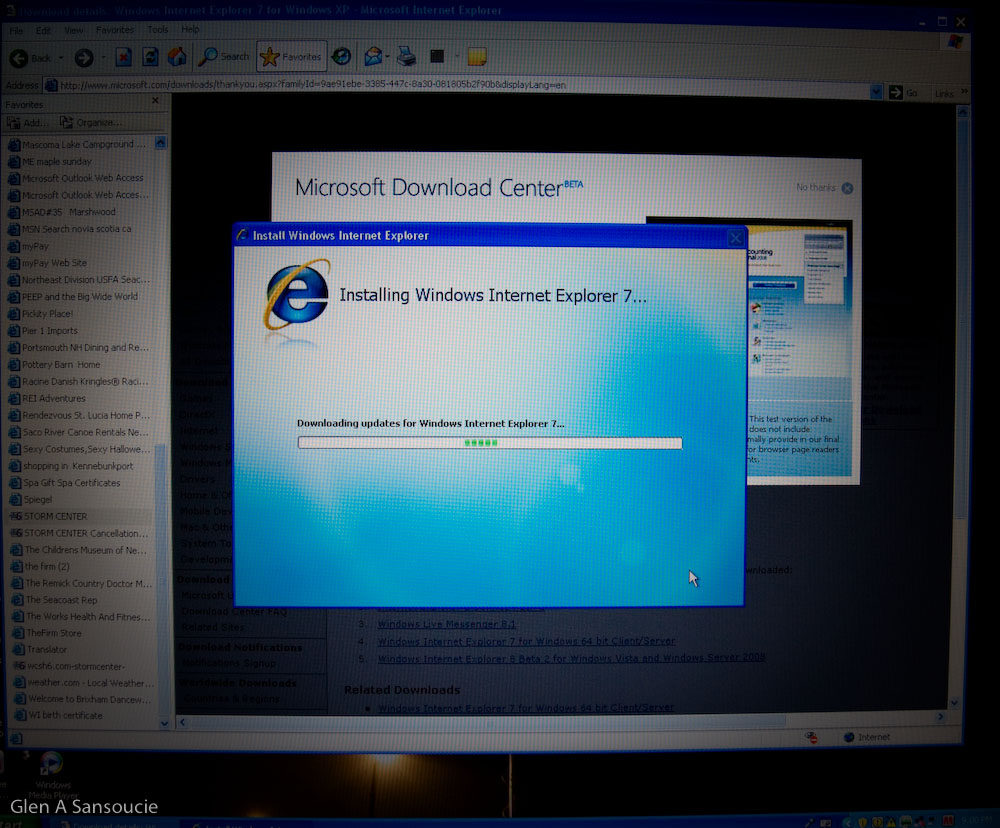Select the ME maple sunday favorite

coord(57,162)
